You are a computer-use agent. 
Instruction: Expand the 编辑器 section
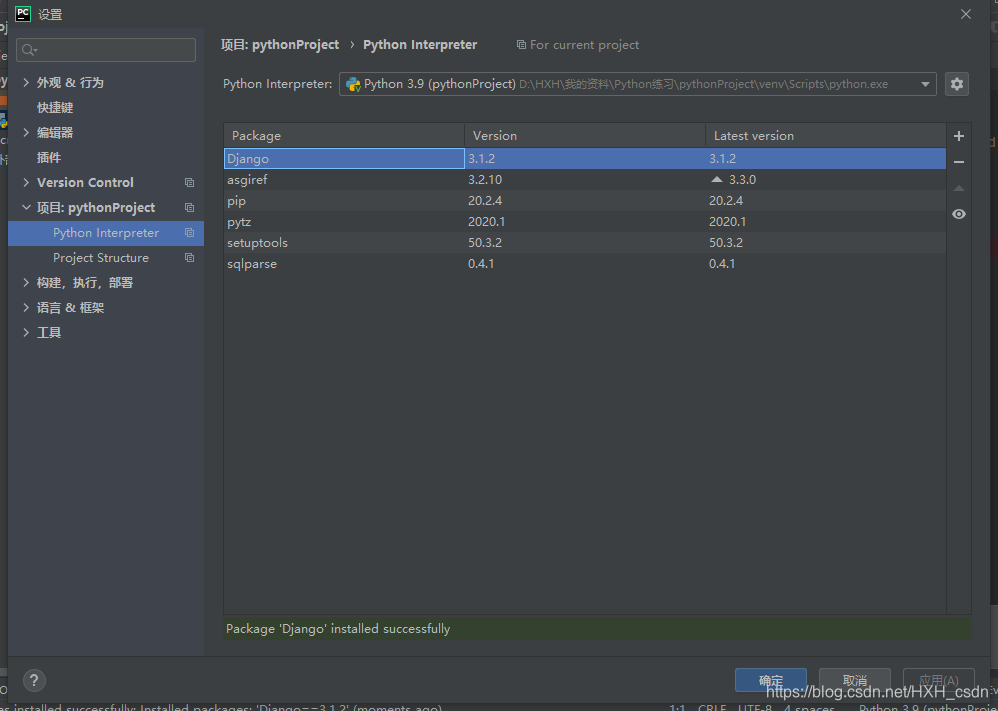point(26,132)
